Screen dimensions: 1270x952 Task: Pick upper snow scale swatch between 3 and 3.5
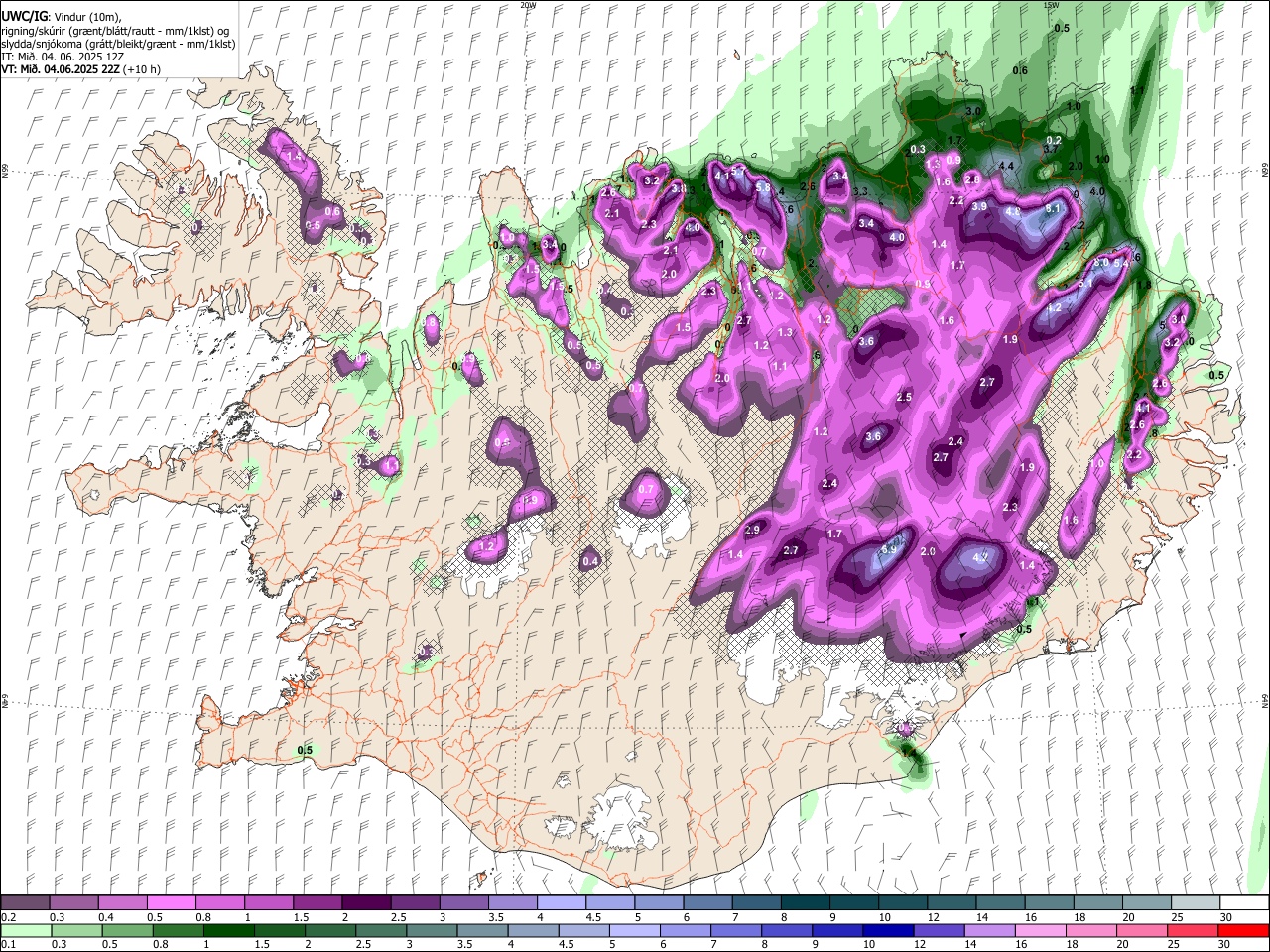pos(463,902)
